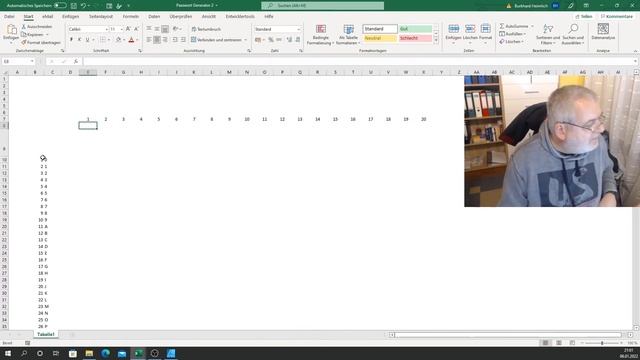Click the insert function fx icon

click(76, 61)
